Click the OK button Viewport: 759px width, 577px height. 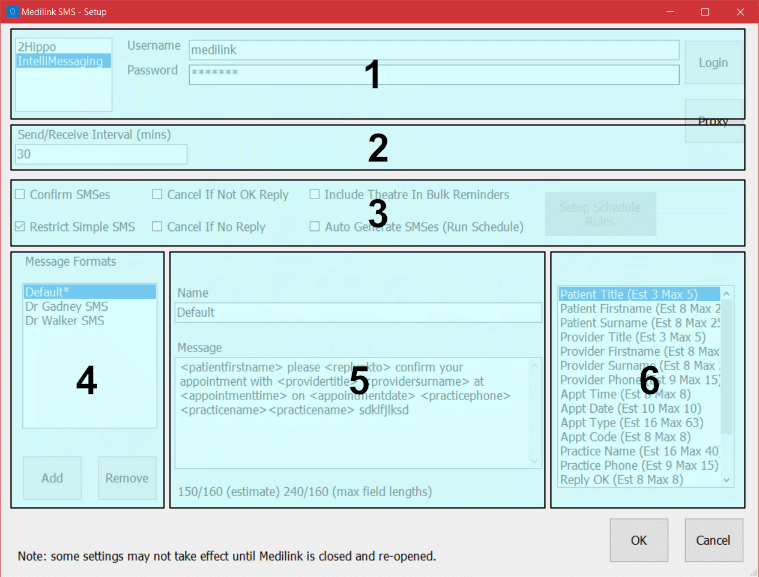[x=639, y=540]
